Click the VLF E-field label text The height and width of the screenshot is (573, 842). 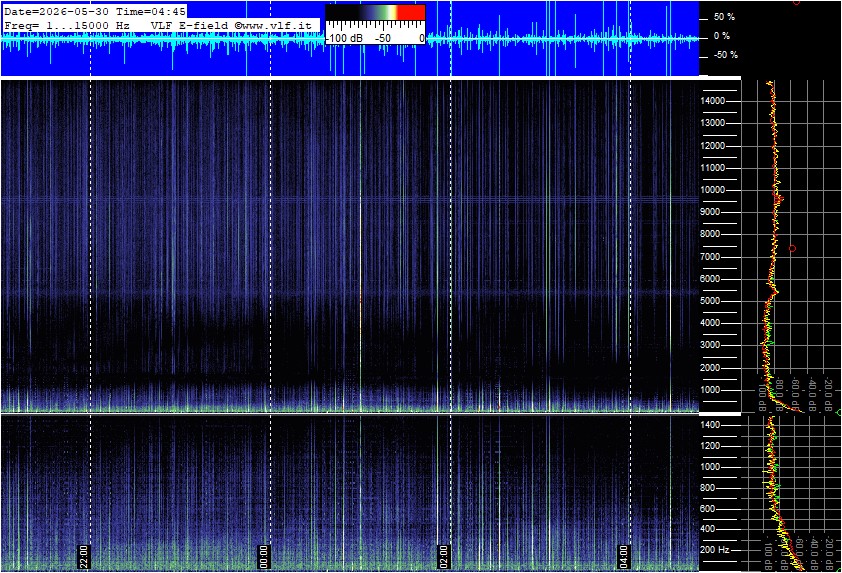point(190,25)
